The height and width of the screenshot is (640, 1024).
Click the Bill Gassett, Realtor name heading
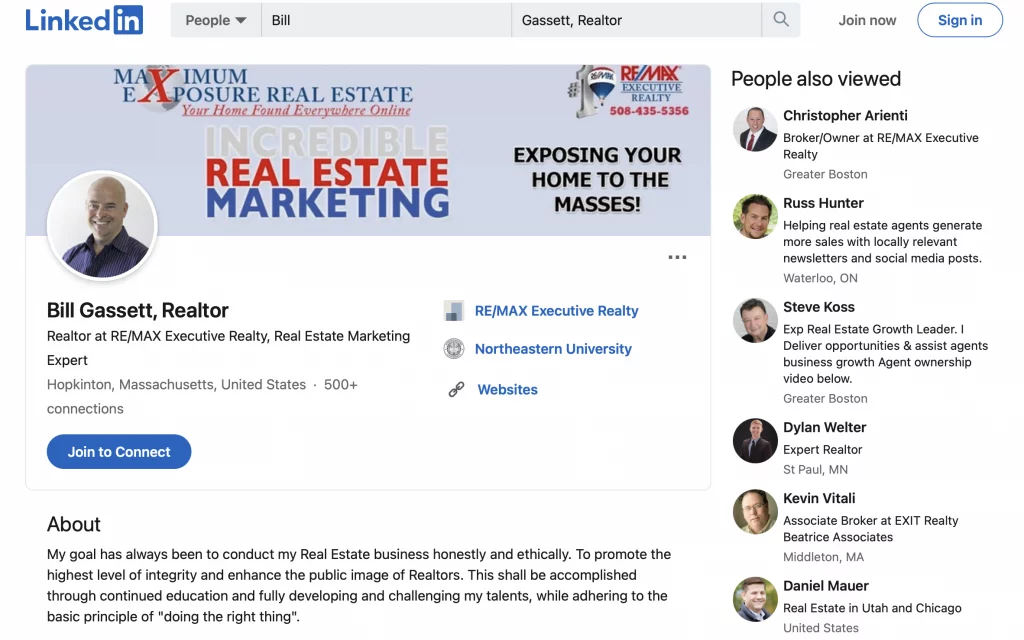[x=138, y=310]
